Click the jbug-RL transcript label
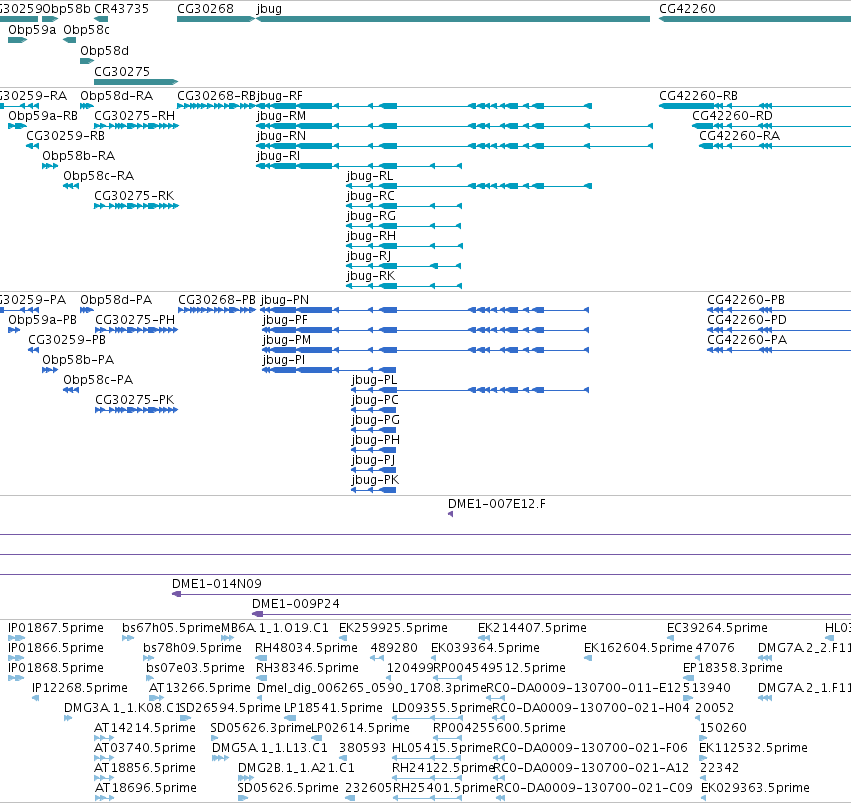851x803 pixels. pos(370,176)
